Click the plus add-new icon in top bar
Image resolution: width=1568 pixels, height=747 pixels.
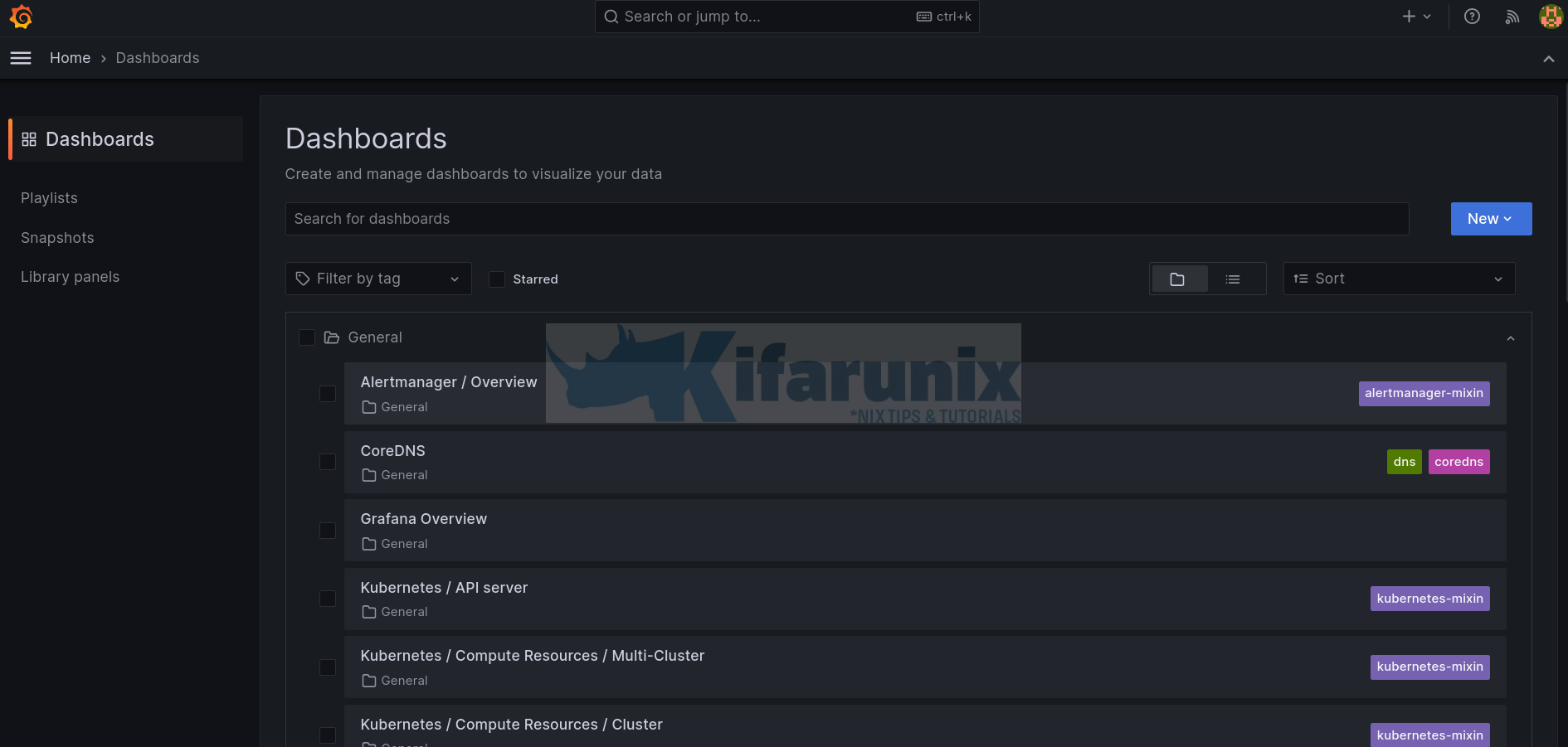(1409, 17)
